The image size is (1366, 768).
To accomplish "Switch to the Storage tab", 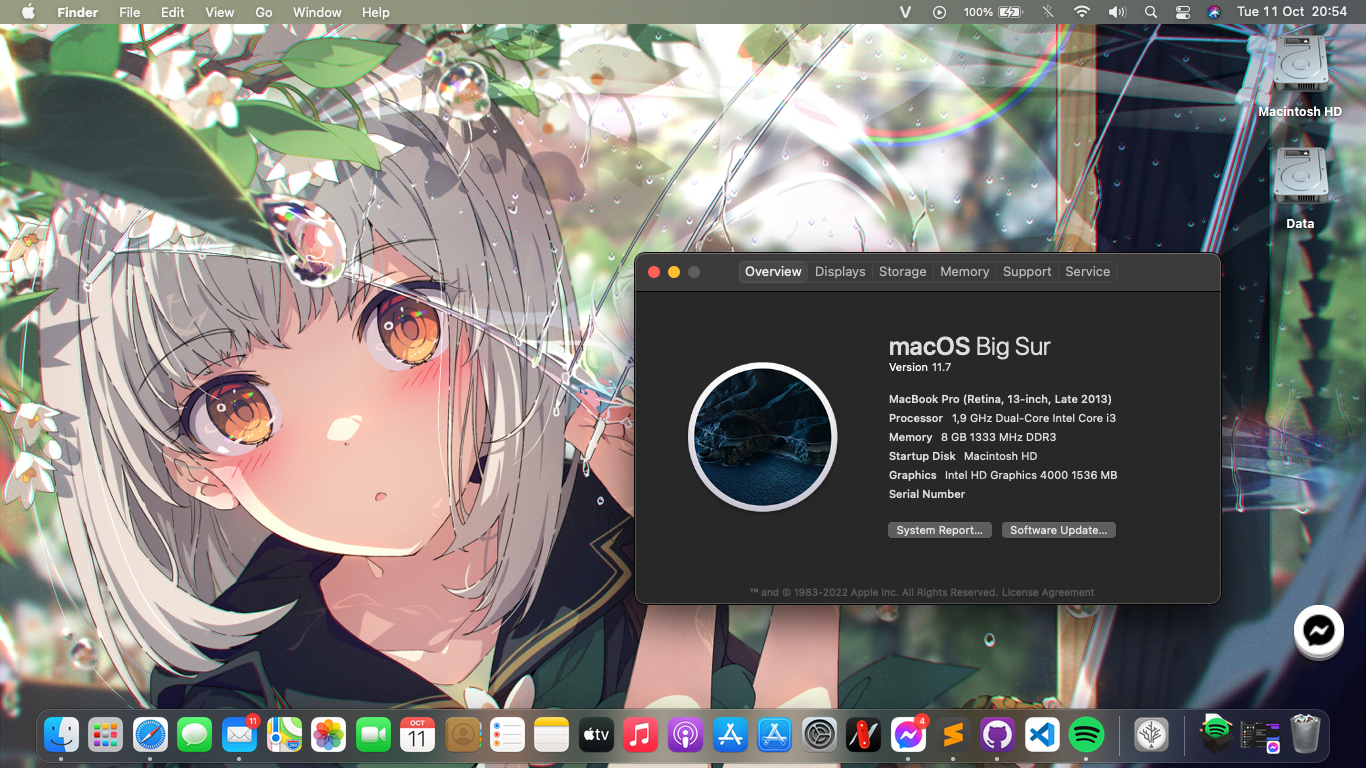I will 902,272.
